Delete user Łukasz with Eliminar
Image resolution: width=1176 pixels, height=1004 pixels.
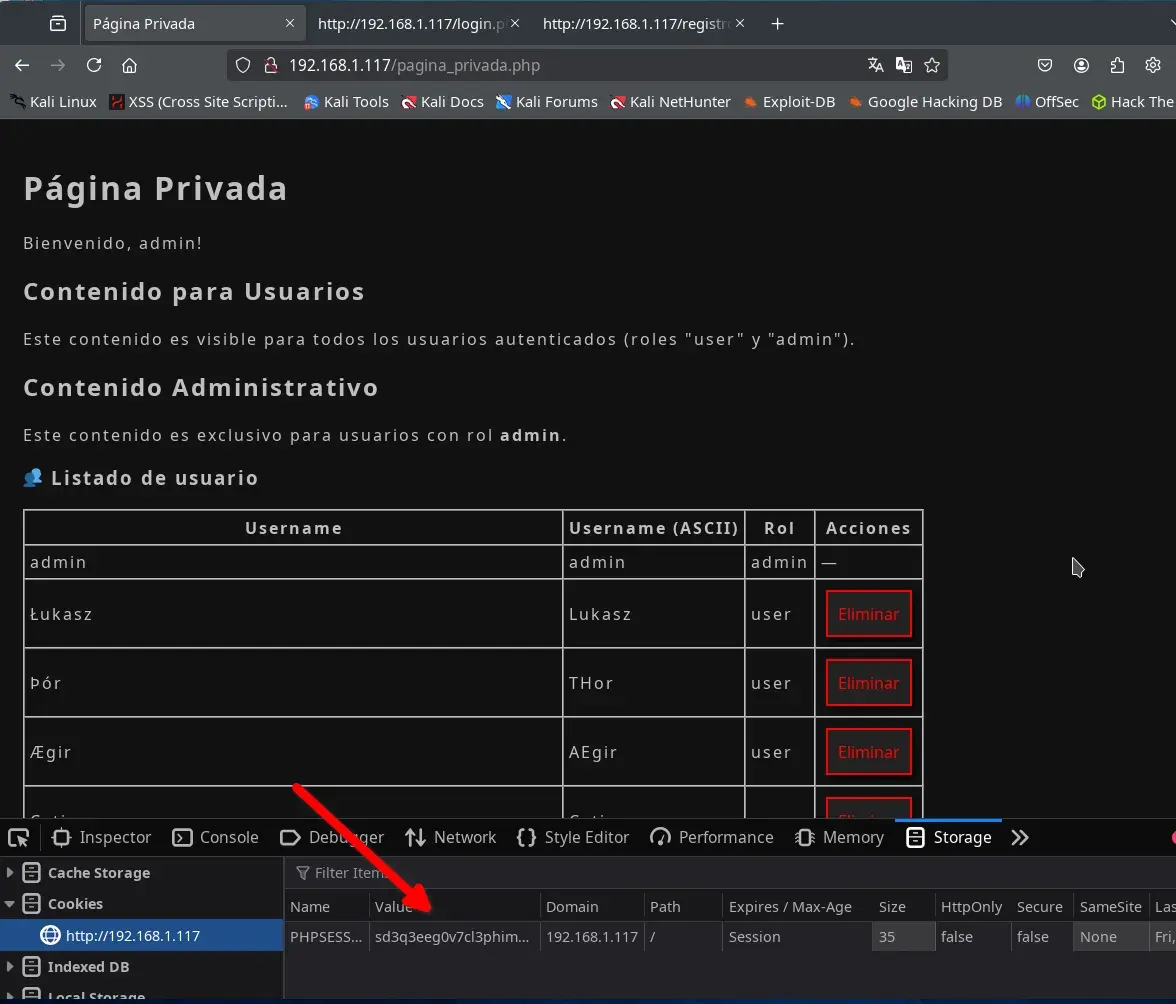point(868,614)
